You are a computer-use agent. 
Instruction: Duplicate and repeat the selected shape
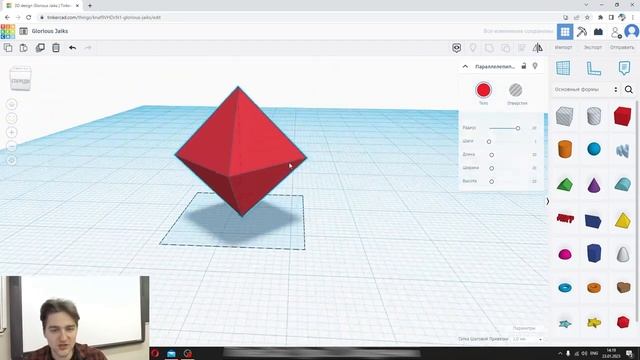click(x=40, y=48)
